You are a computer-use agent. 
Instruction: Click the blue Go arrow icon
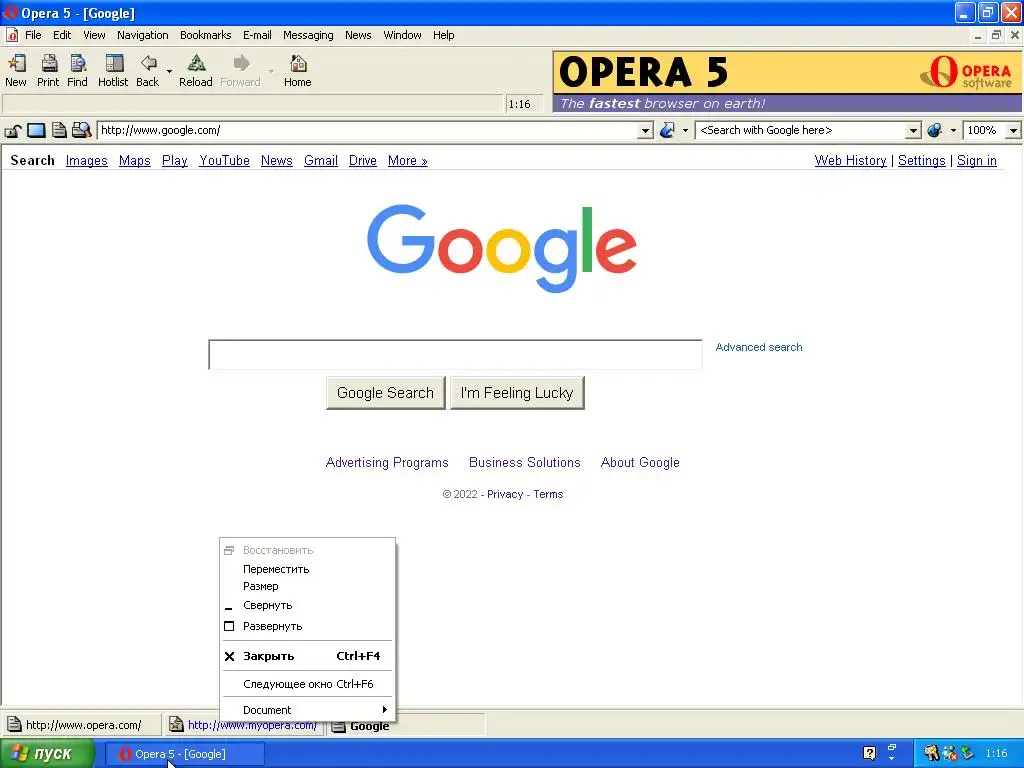pos(667,131)
